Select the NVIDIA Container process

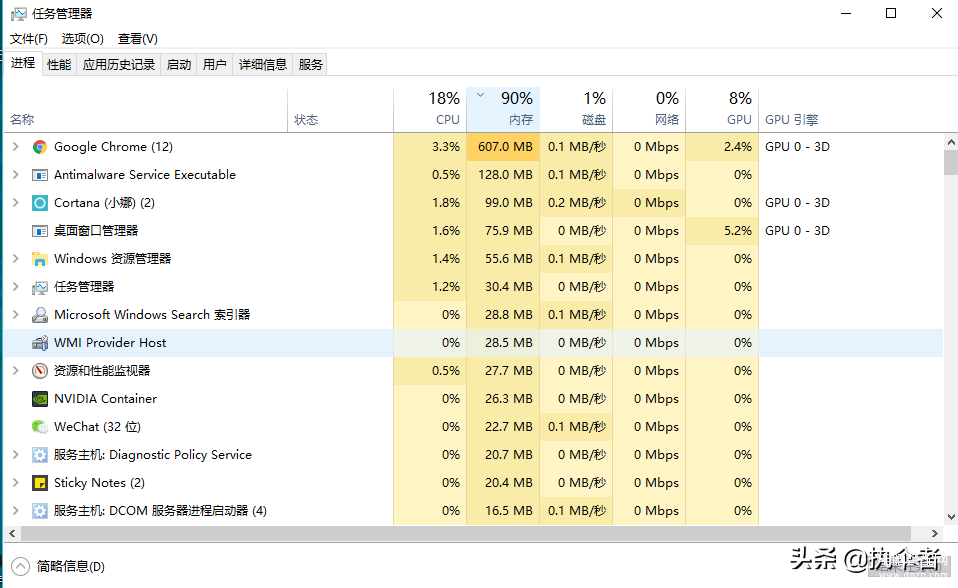tap(474, 399)
